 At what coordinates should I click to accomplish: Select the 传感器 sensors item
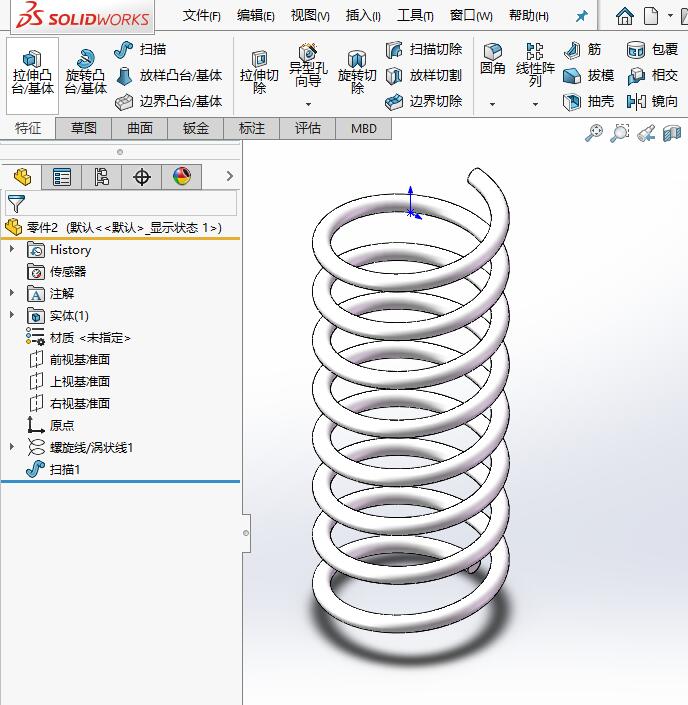57,272
